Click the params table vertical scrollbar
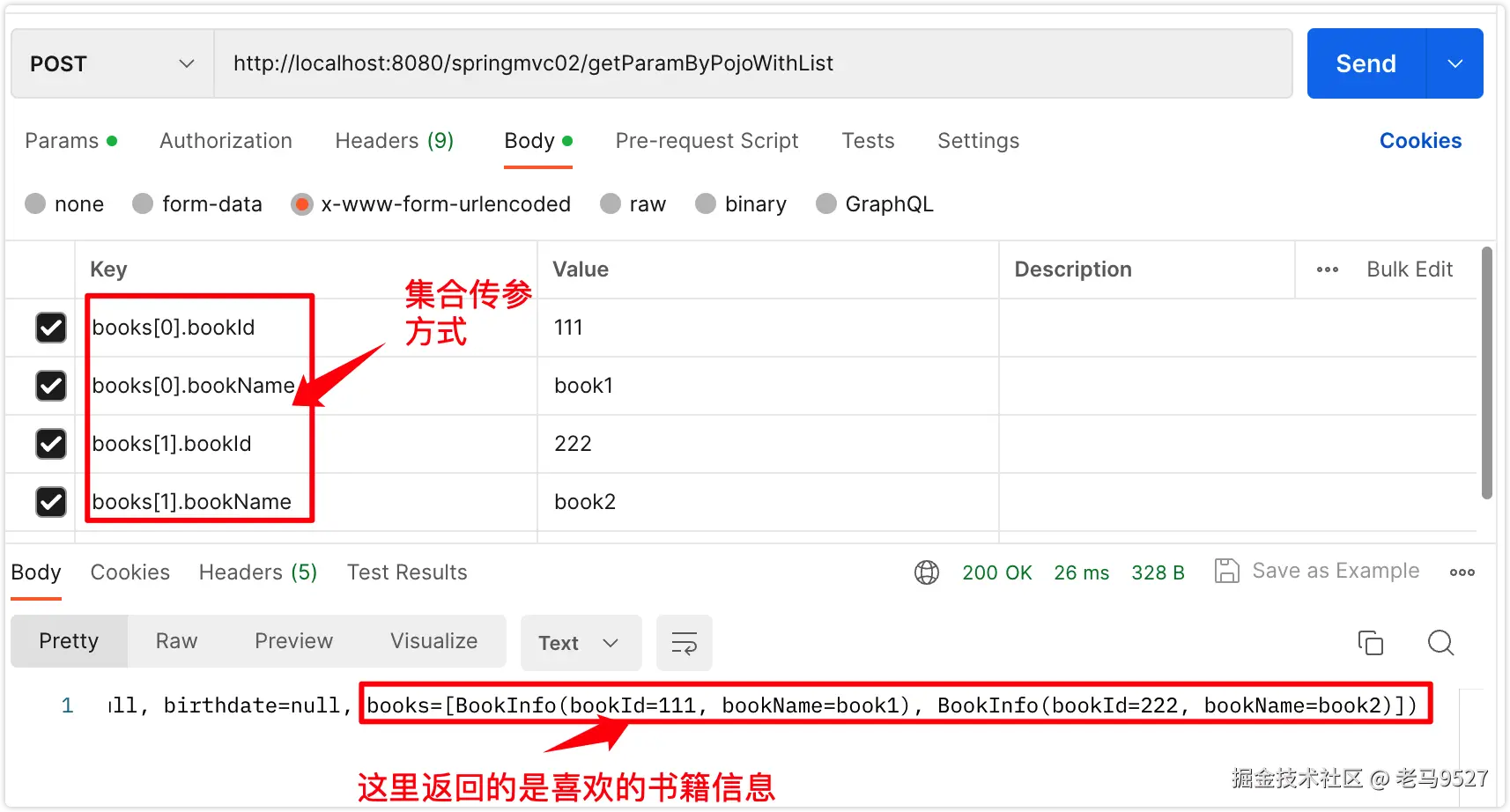The height and width of the screenshot is (812, 1510). click(1487, 373)
